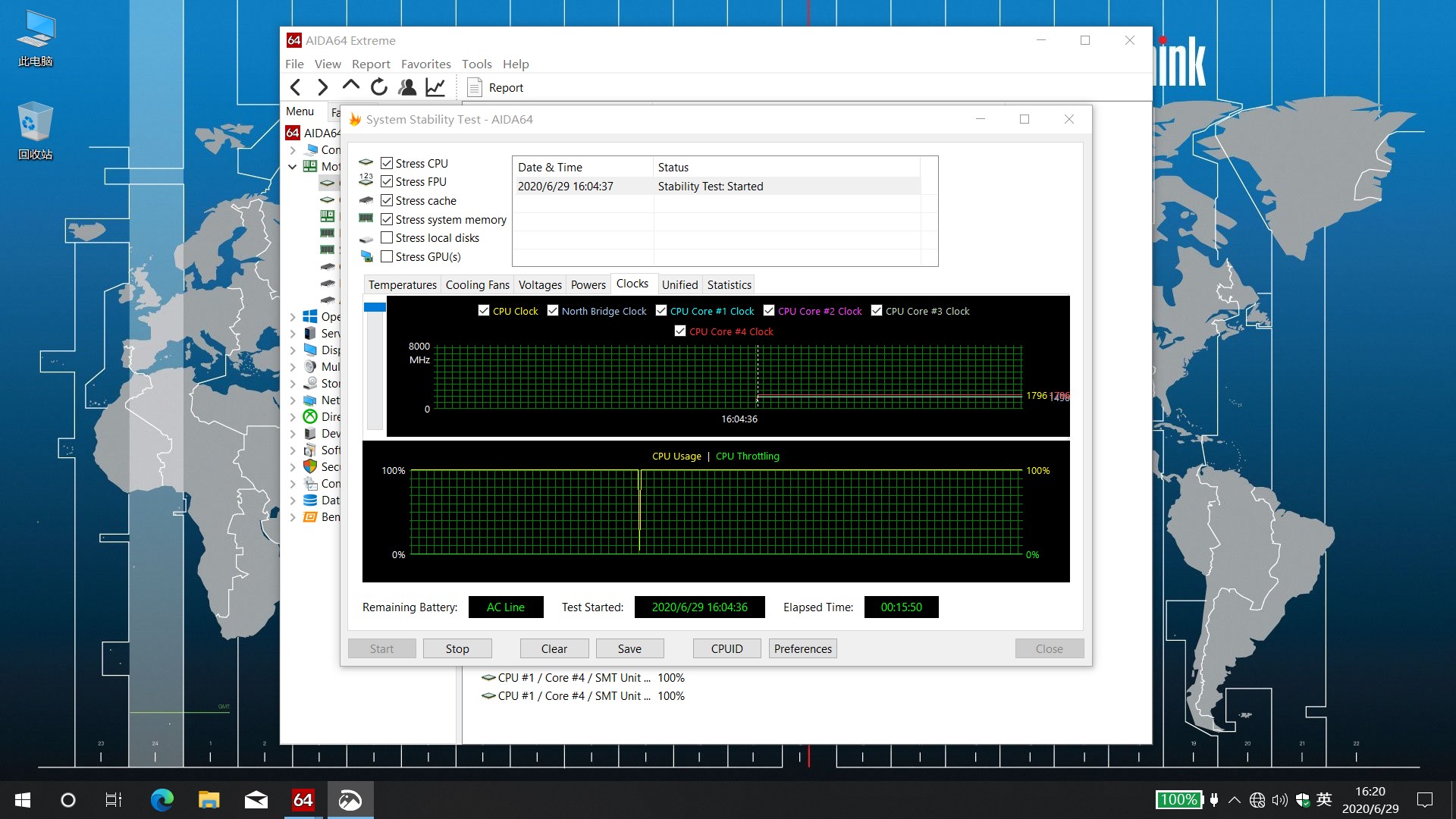Image resolution: width=1456 pixels, height=819 pixels.
Task: Click the blue graph color selector bar
Action: [375, 307]
